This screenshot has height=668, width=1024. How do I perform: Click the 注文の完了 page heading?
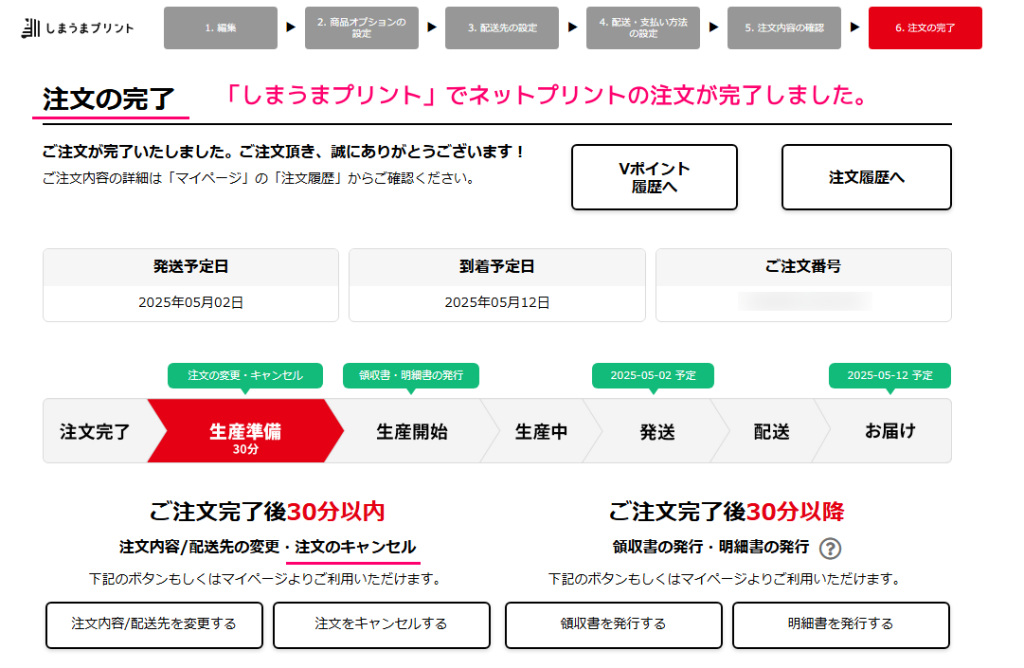point(109,99)
